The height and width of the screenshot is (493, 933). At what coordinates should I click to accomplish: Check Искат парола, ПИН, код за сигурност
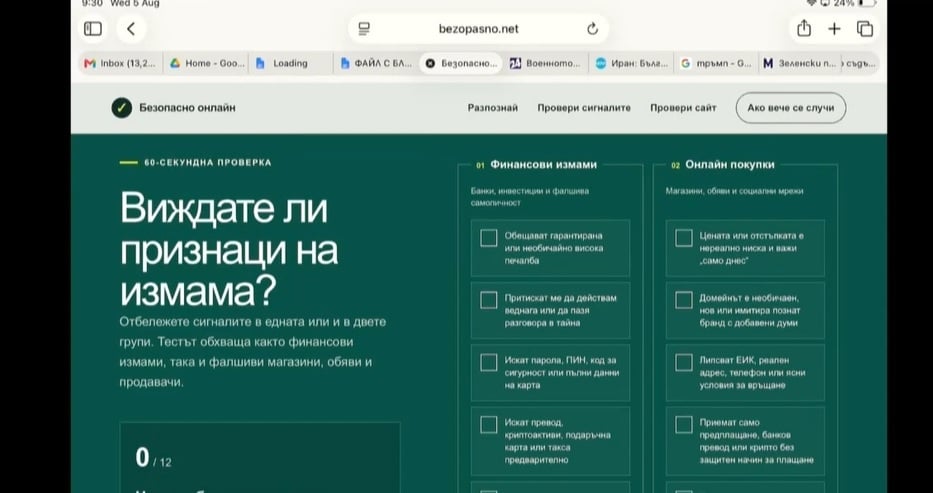489,362
